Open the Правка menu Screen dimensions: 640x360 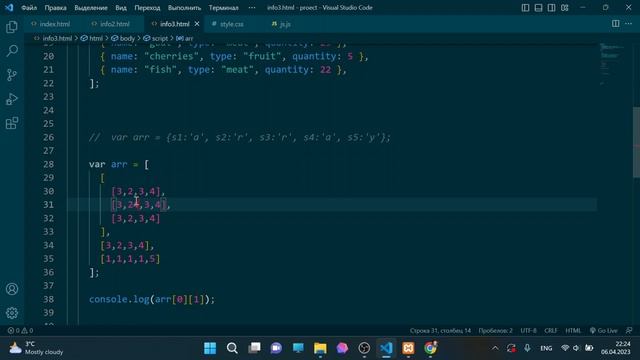56,7
